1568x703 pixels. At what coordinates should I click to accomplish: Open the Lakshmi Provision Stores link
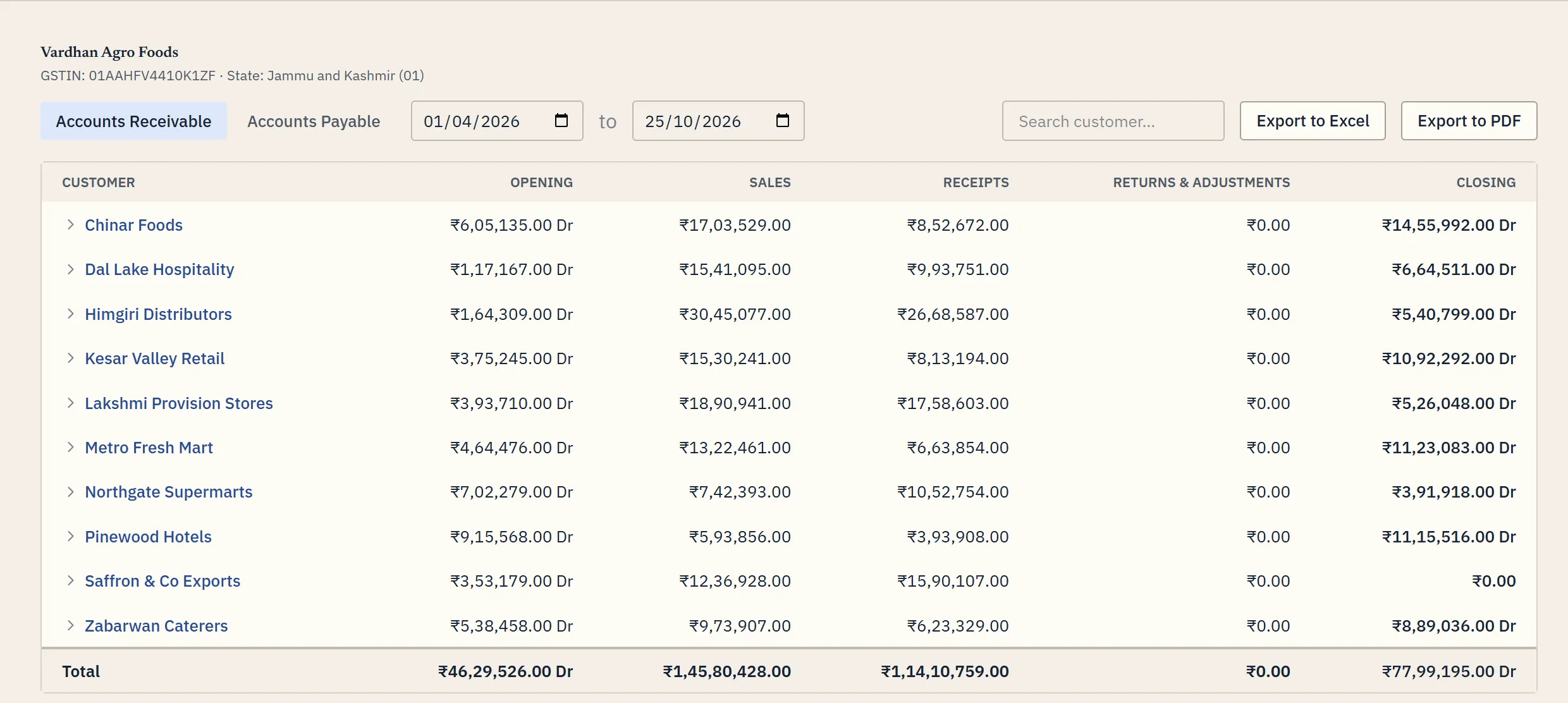click(179, 403)
